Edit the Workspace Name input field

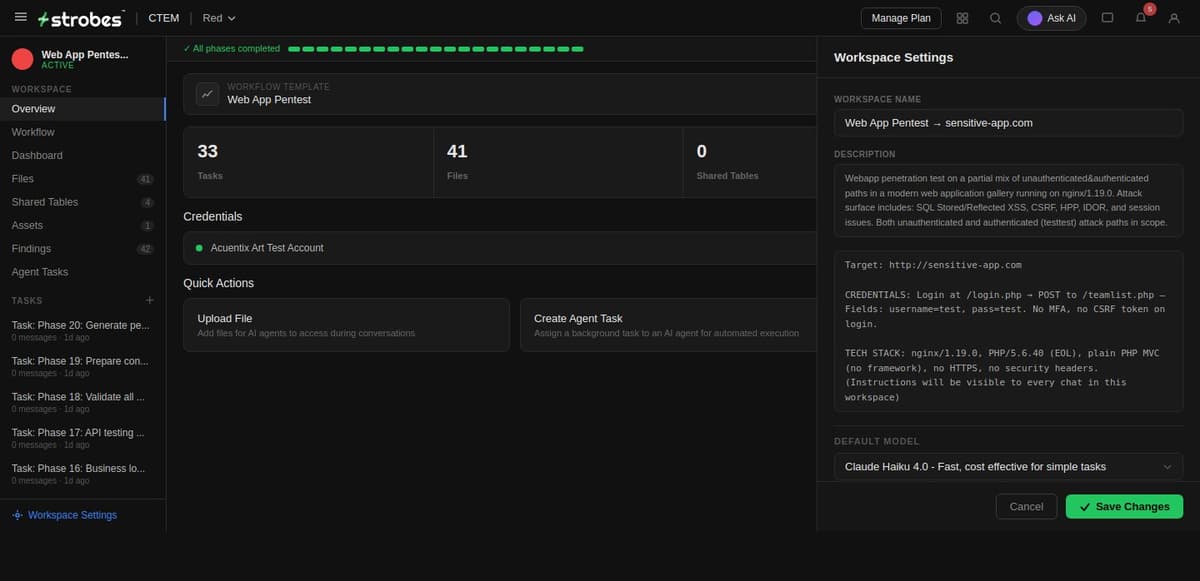(x=1008, y=123)
